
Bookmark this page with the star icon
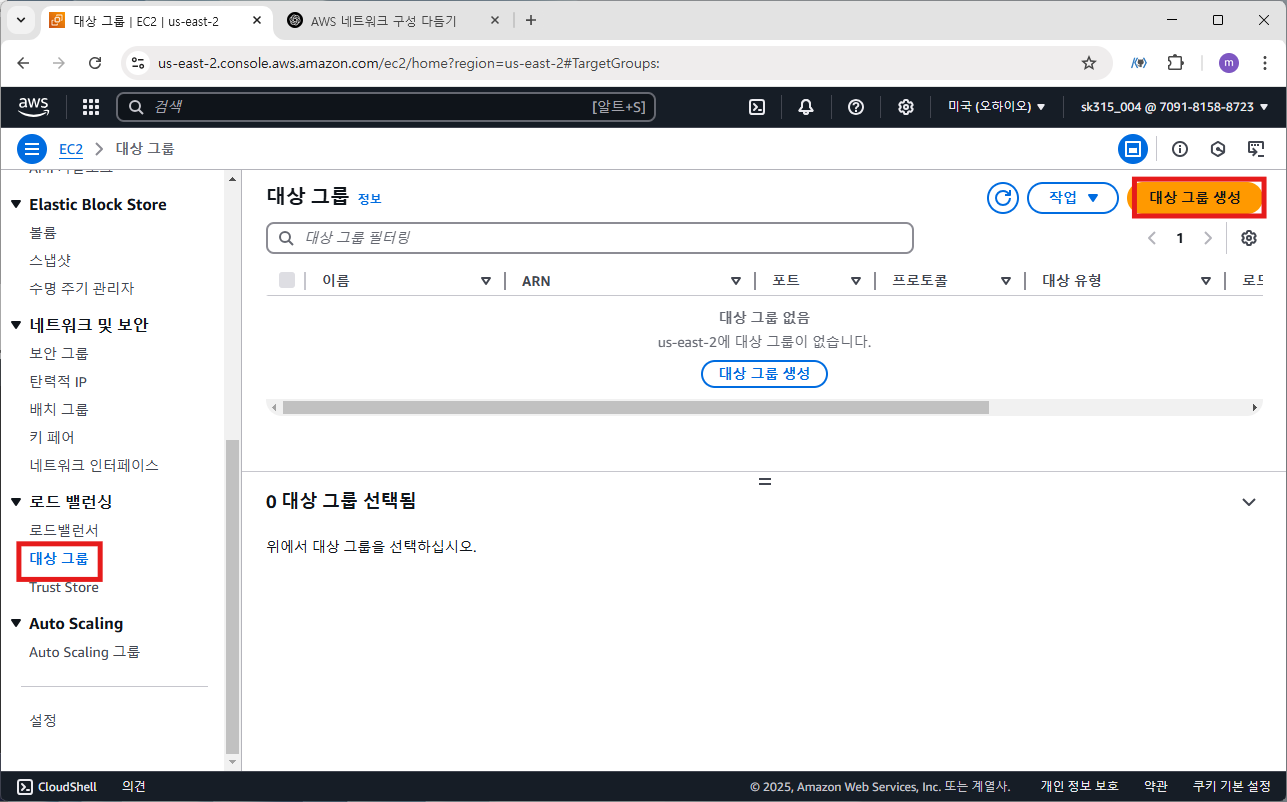pyautogui.click(x=1089, y=63)
